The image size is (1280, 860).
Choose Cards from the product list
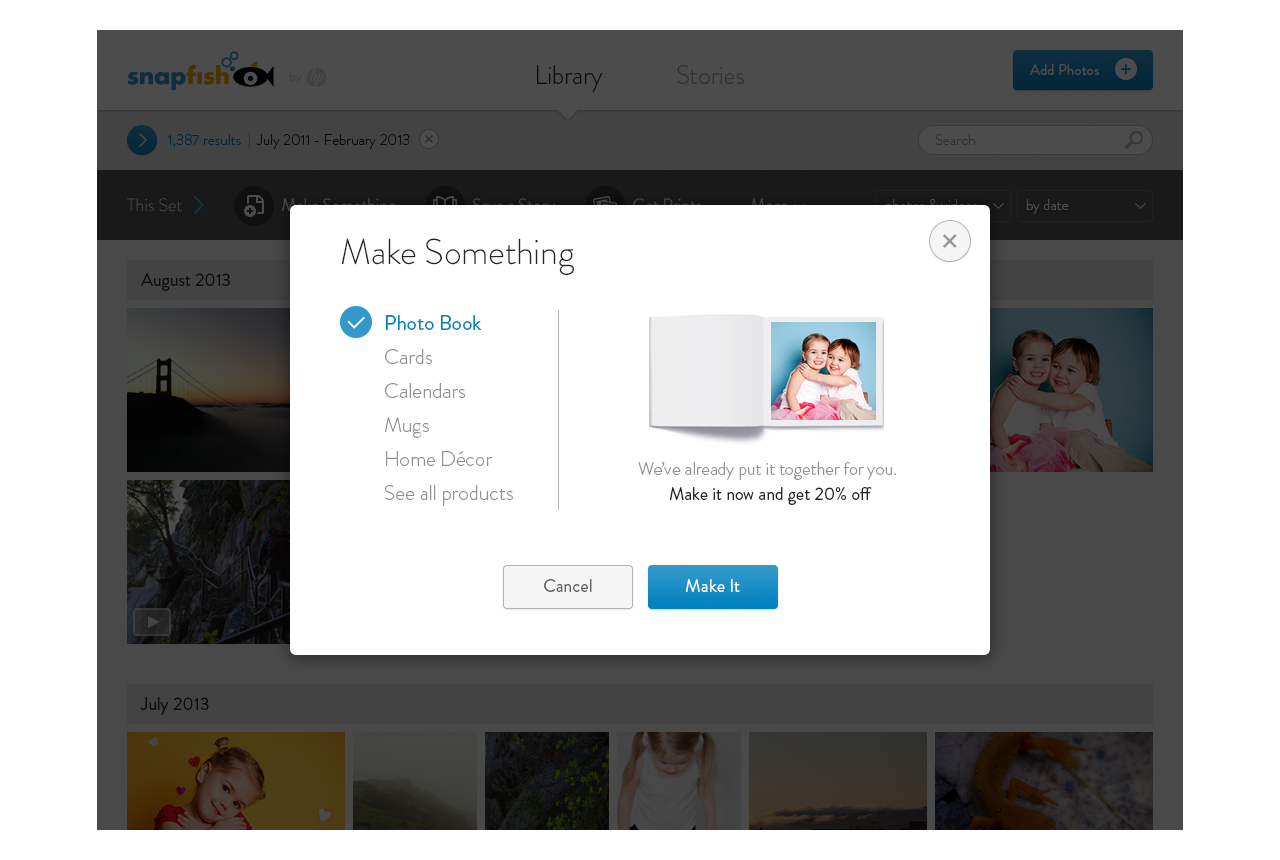coord(408,357)
